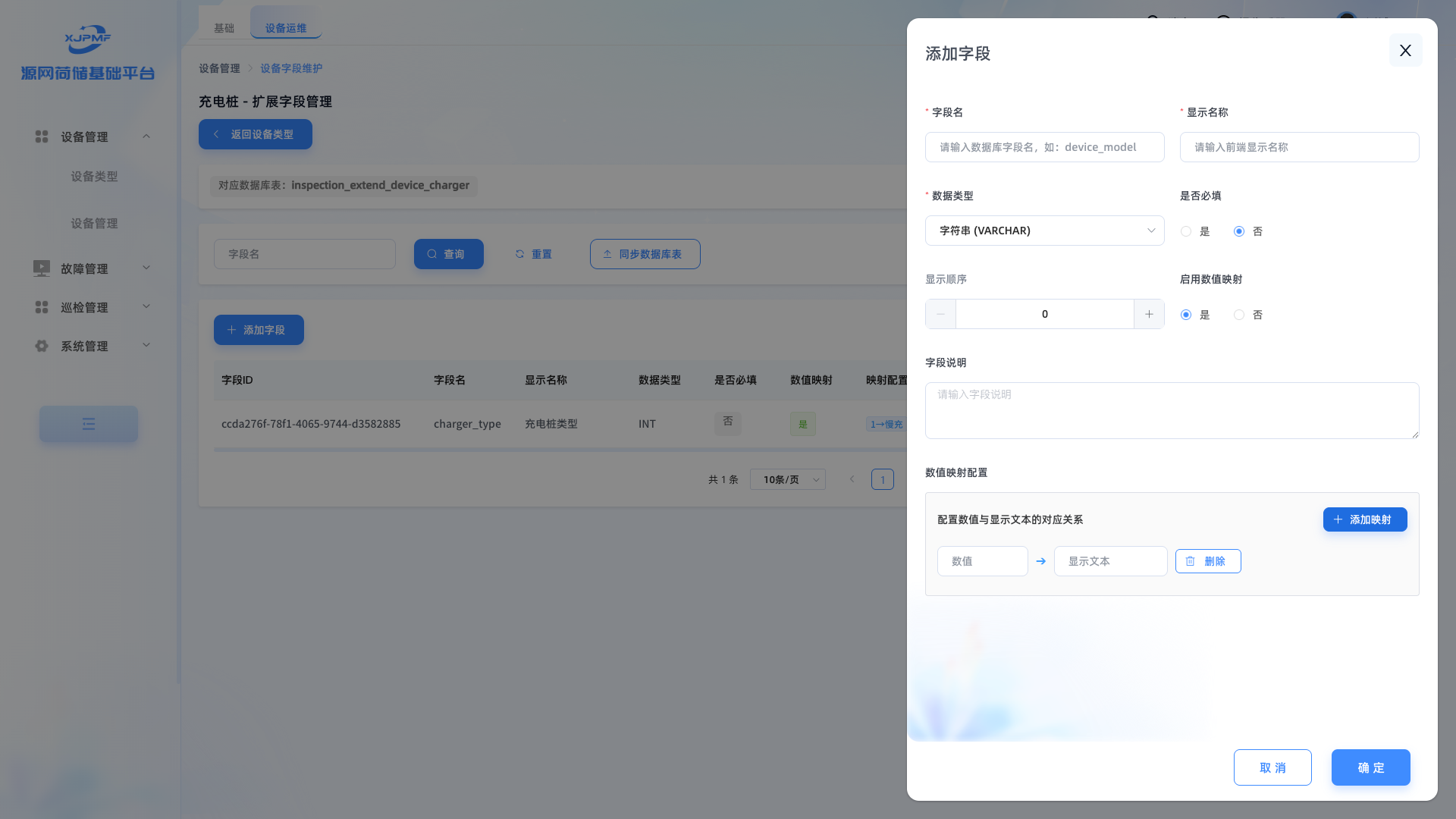Screen dimensions: 1456x819
Task: Select 否 radio under 是否必填
Action: click(1239, 231)
